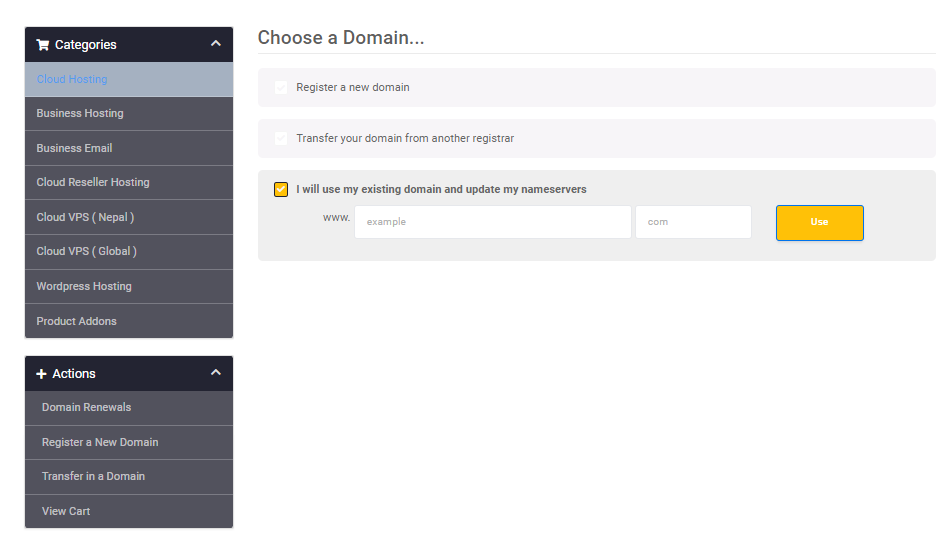
Task: Choose Wordpress Hosting from the sidebar
Action: pyautogui.click(x=84, y=287)
